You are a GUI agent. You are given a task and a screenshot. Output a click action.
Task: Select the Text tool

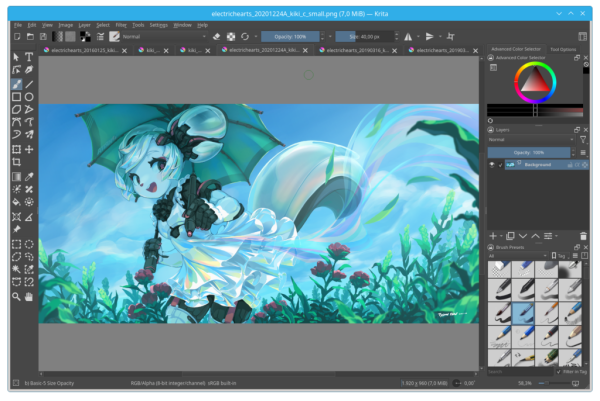pos(29,57)
